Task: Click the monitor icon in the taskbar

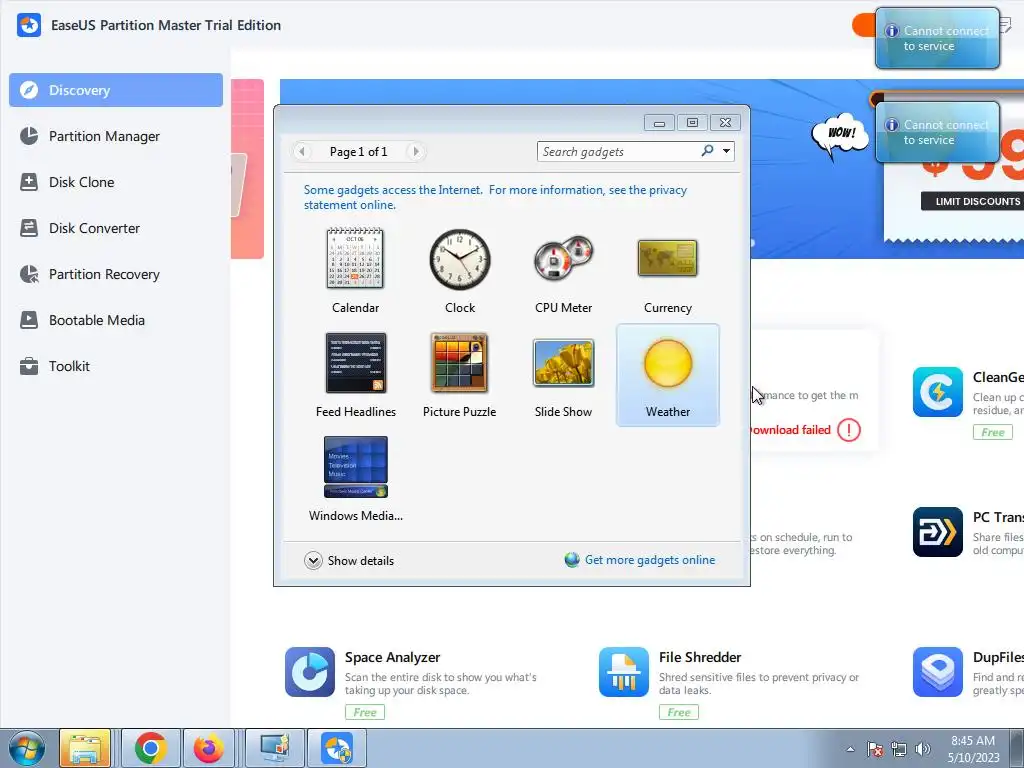Action: 275,748
